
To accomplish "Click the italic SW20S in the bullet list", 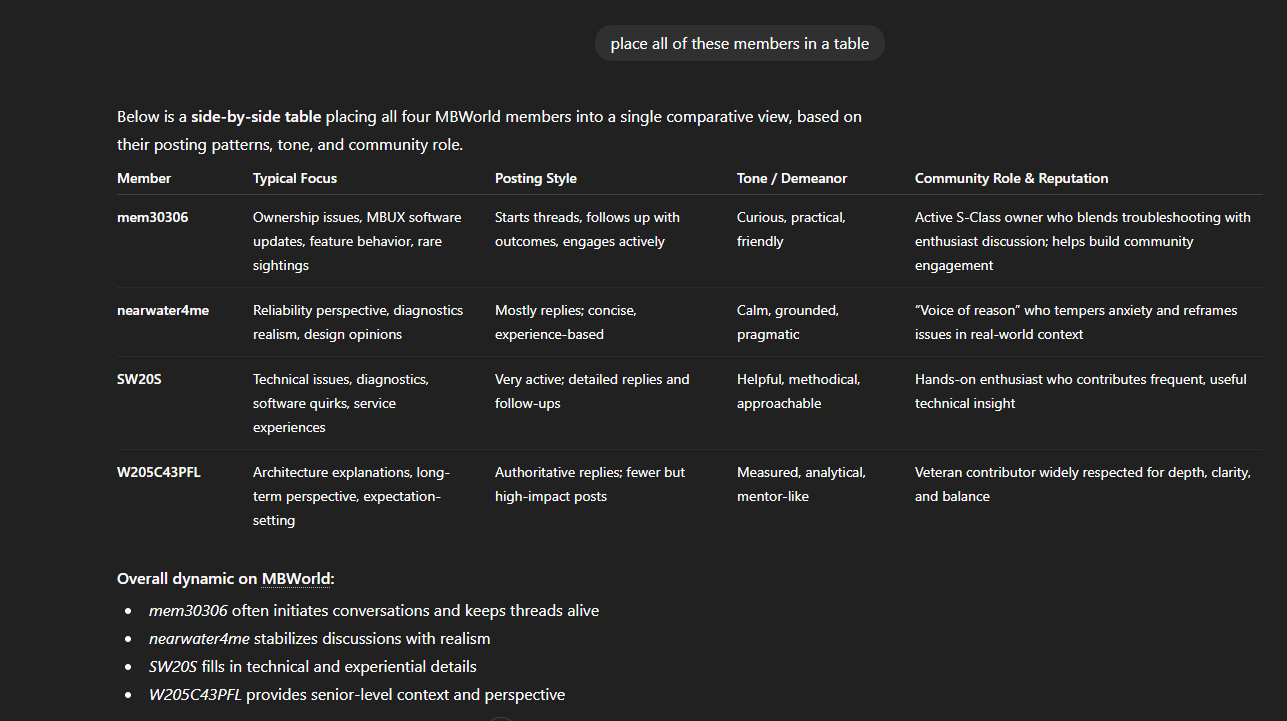I will click(174, 666).
